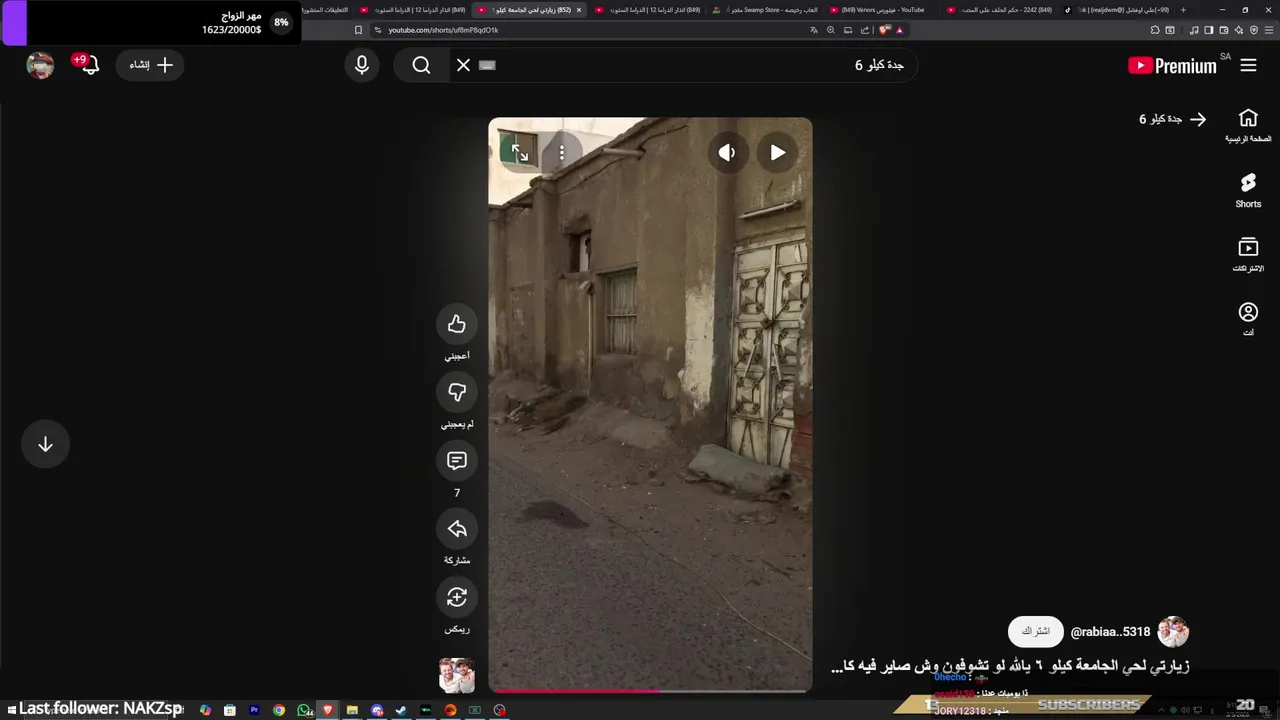This screenshot has width=1280, height=720.
Task: Open Shorts in the sidebar
Action: tap(1248, 190)
